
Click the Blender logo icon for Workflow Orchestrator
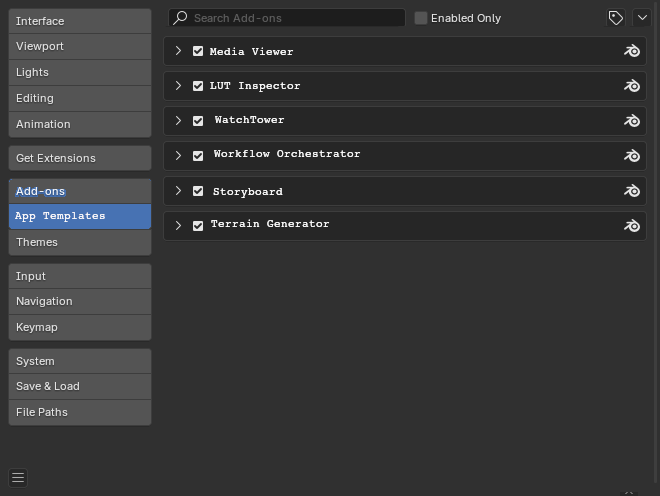[632, 156]
